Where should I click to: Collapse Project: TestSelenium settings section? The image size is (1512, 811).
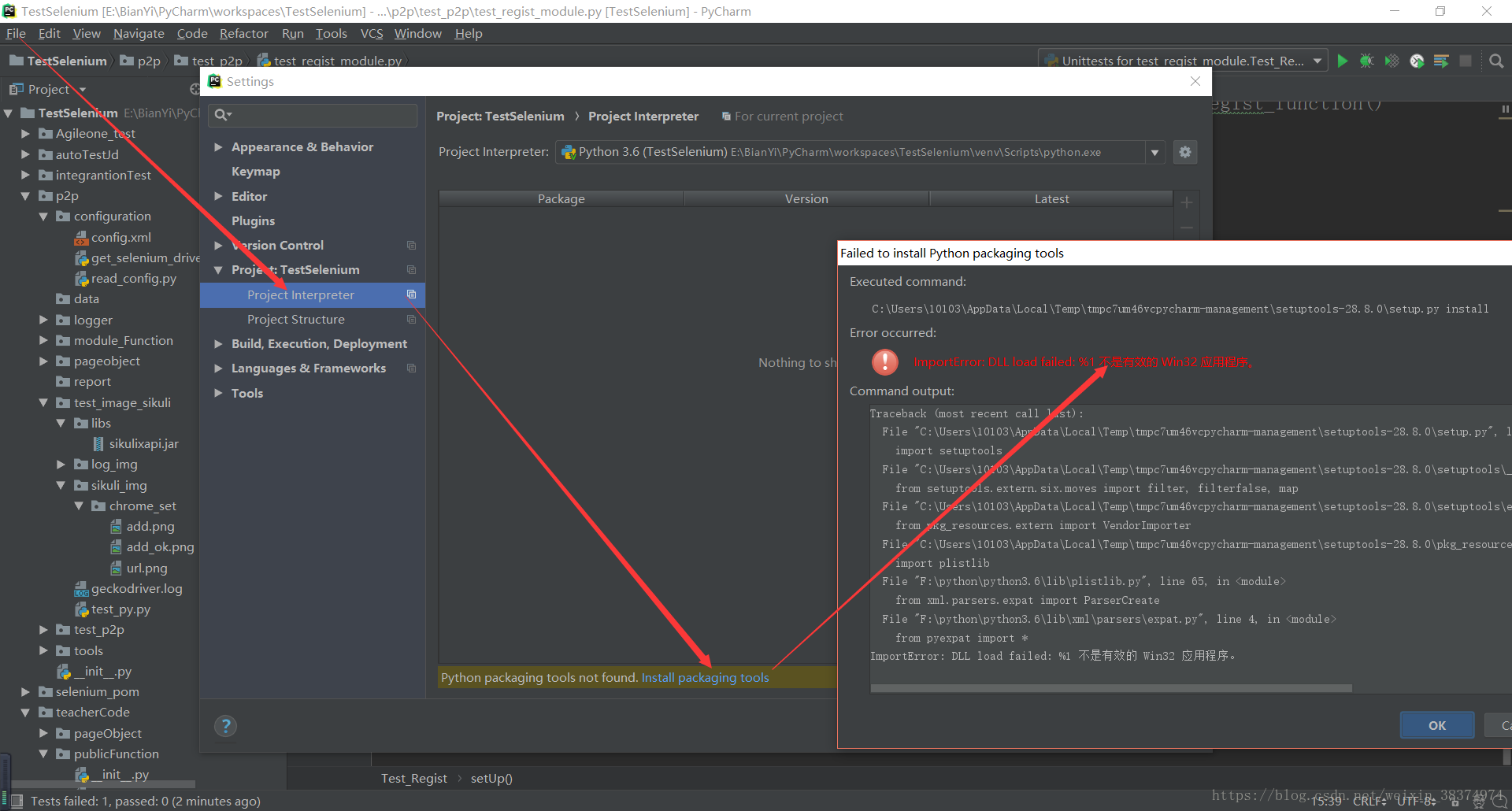[x=218, y=269]
